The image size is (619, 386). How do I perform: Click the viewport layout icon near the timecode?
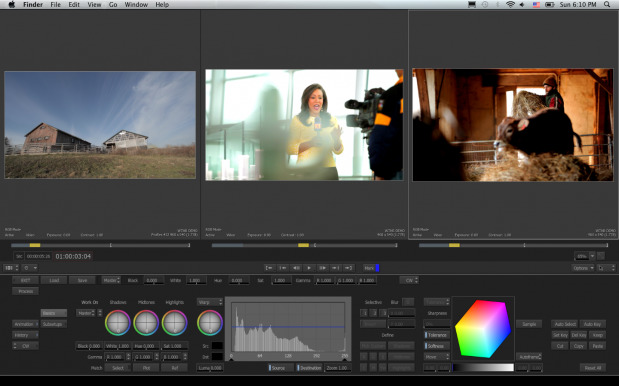(x=11, y=268)
